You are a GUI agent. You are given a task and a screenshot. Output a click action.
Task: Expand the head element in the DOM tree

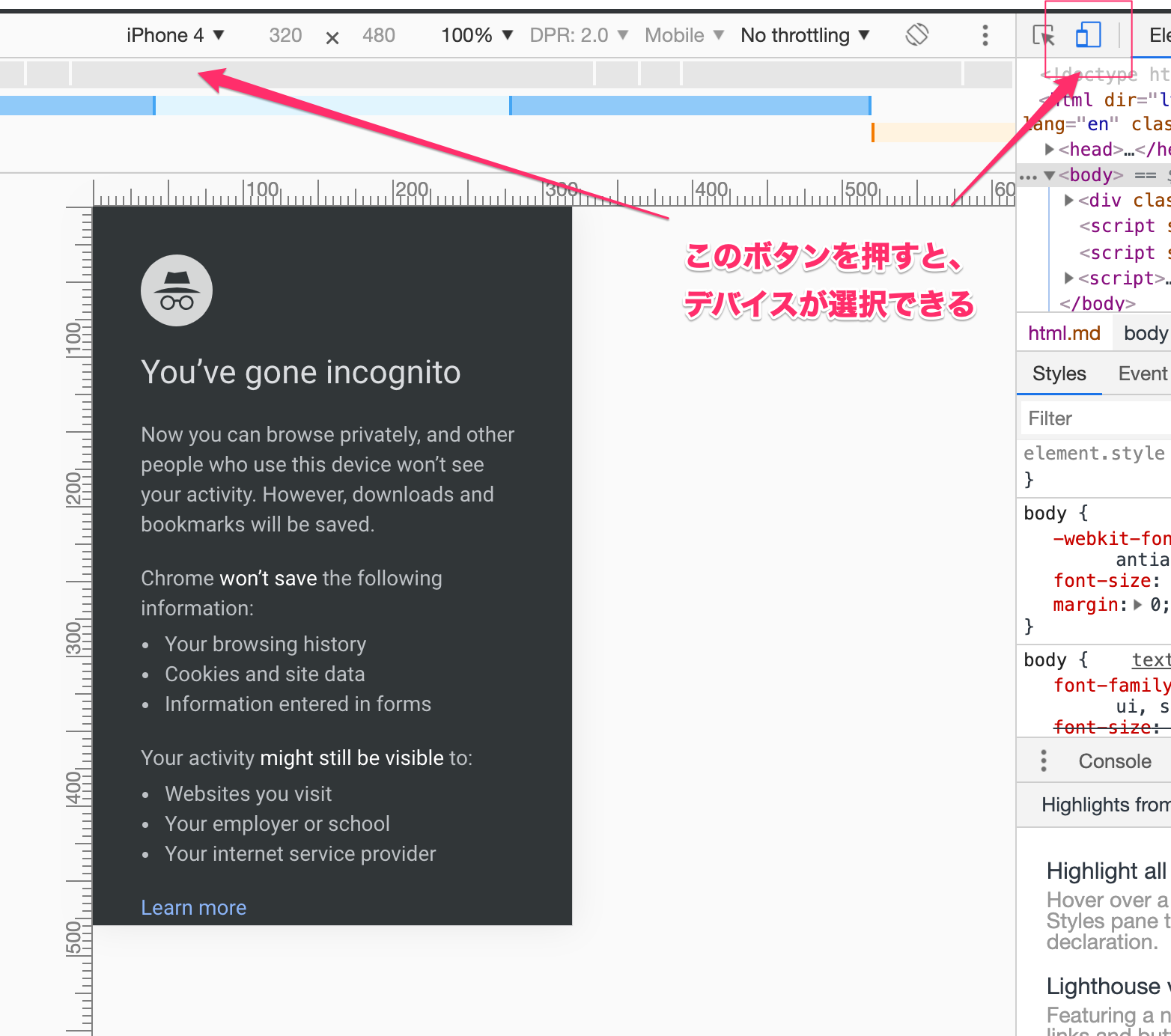coord(1048,149)
